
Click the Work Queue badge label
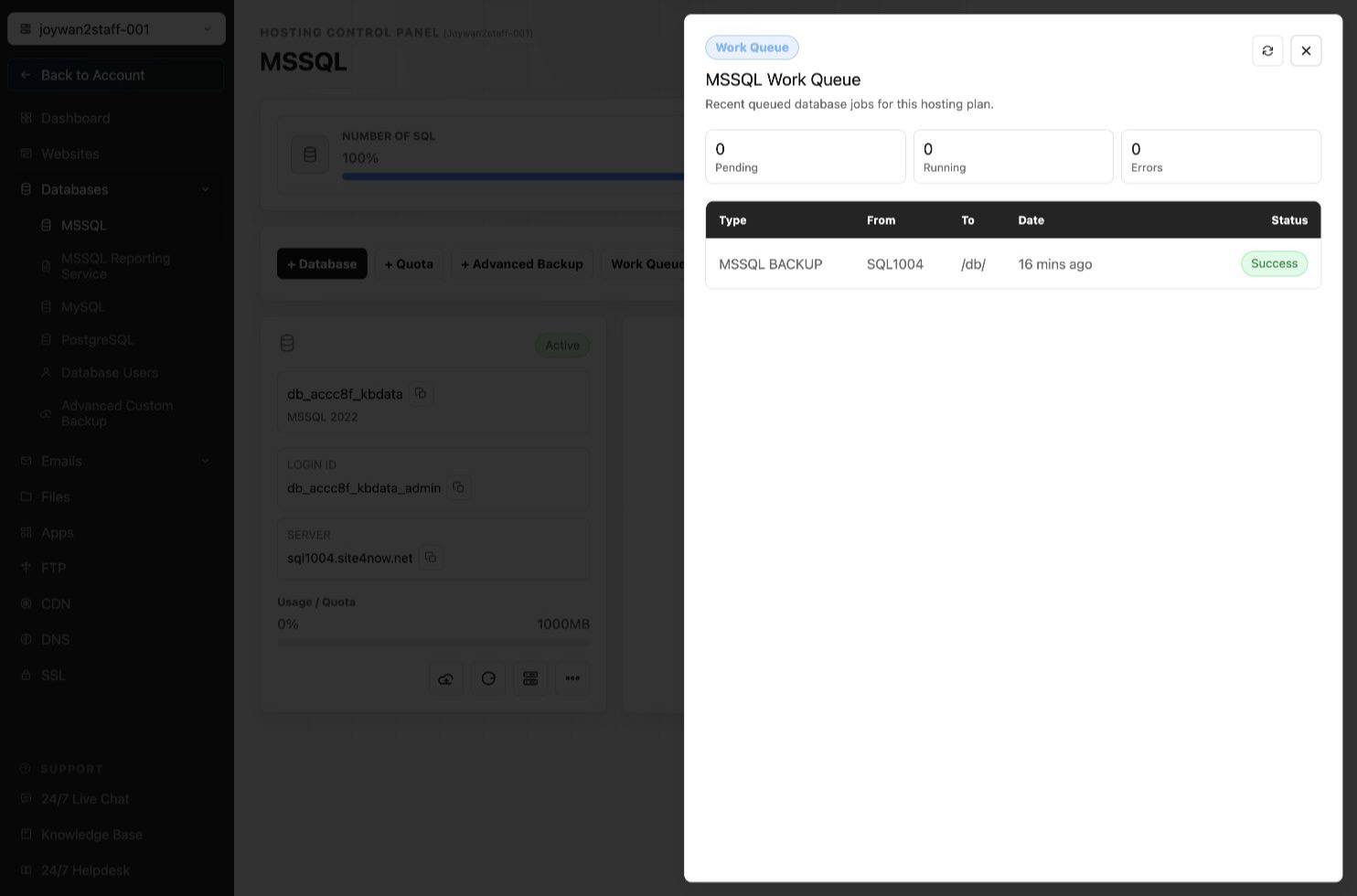pyautogui.click(x=752, y=48)
